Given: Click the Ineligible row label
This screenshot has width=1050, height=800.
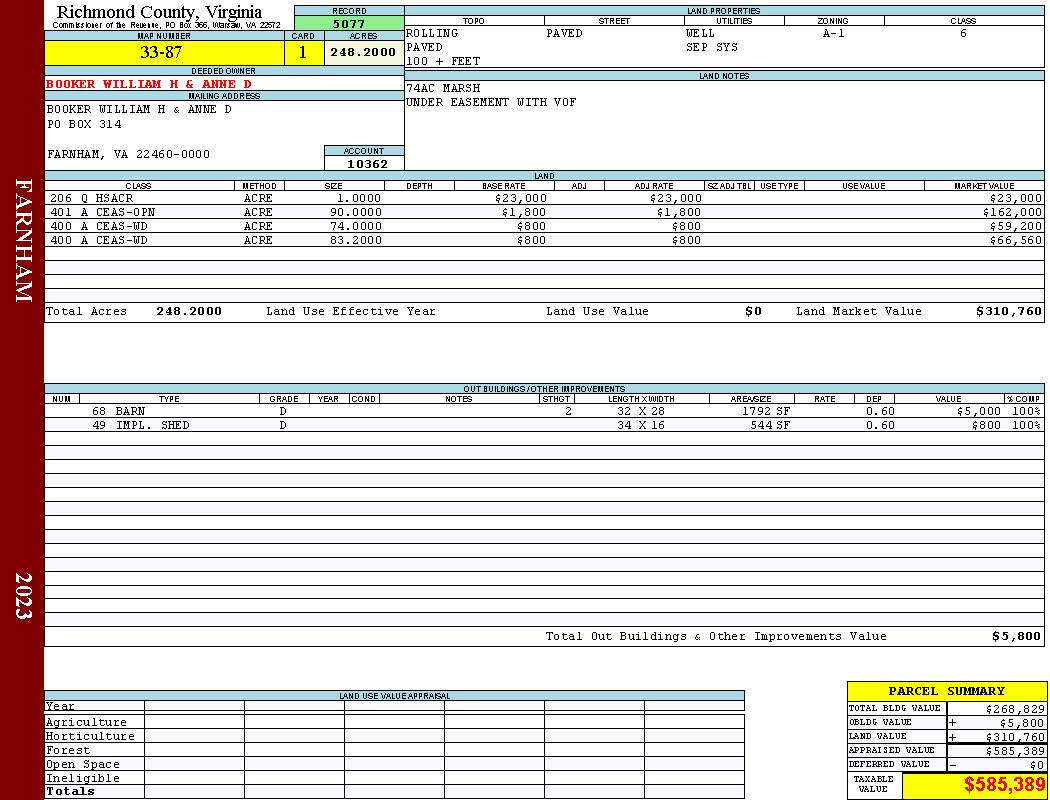Looking at the screenshot, I should [83, 779].
